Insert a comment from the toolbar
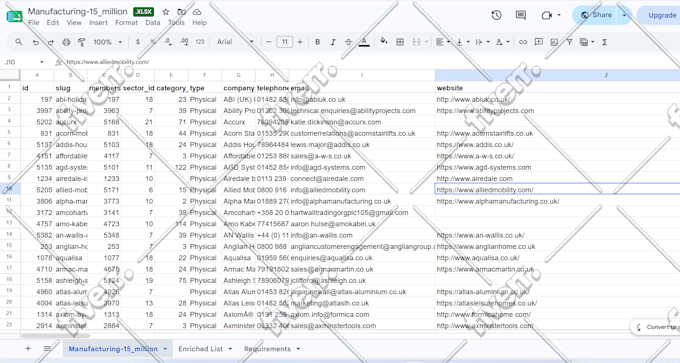 539,42
